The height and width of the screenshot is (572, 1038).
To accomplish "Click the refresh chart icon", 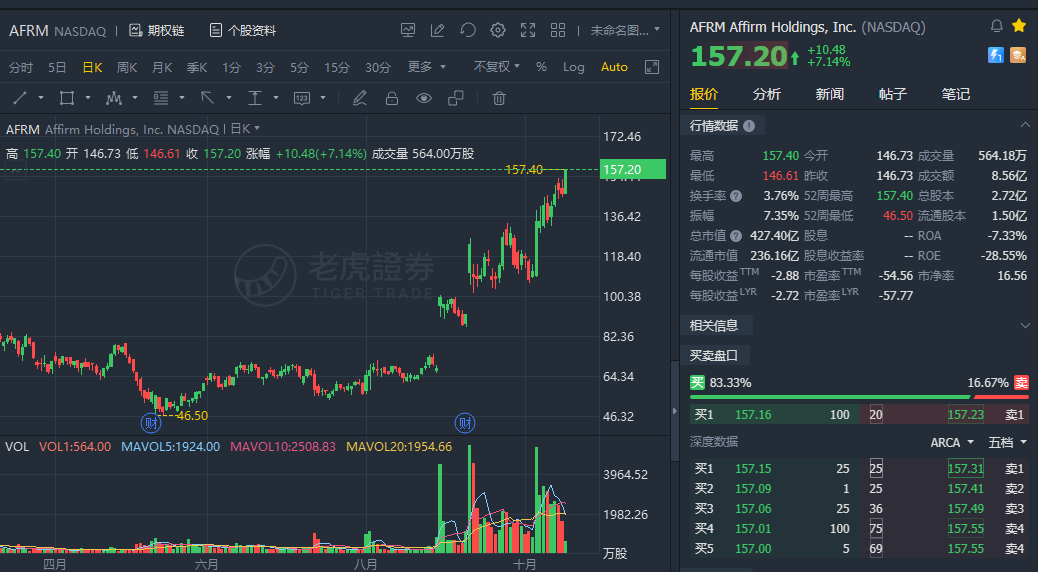I will click(x=468, y=30).
